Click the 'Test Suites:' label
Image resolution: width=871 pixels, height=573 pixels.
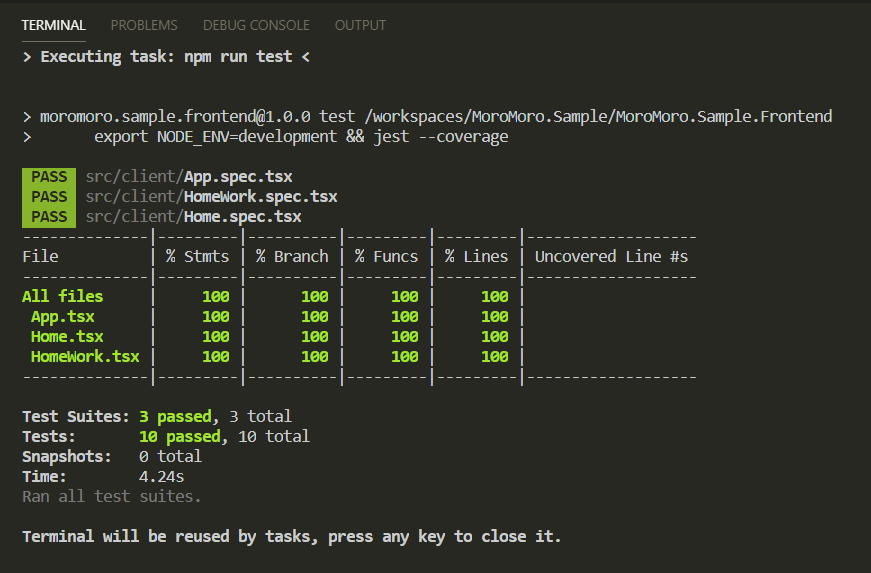(x=76, y=416)
